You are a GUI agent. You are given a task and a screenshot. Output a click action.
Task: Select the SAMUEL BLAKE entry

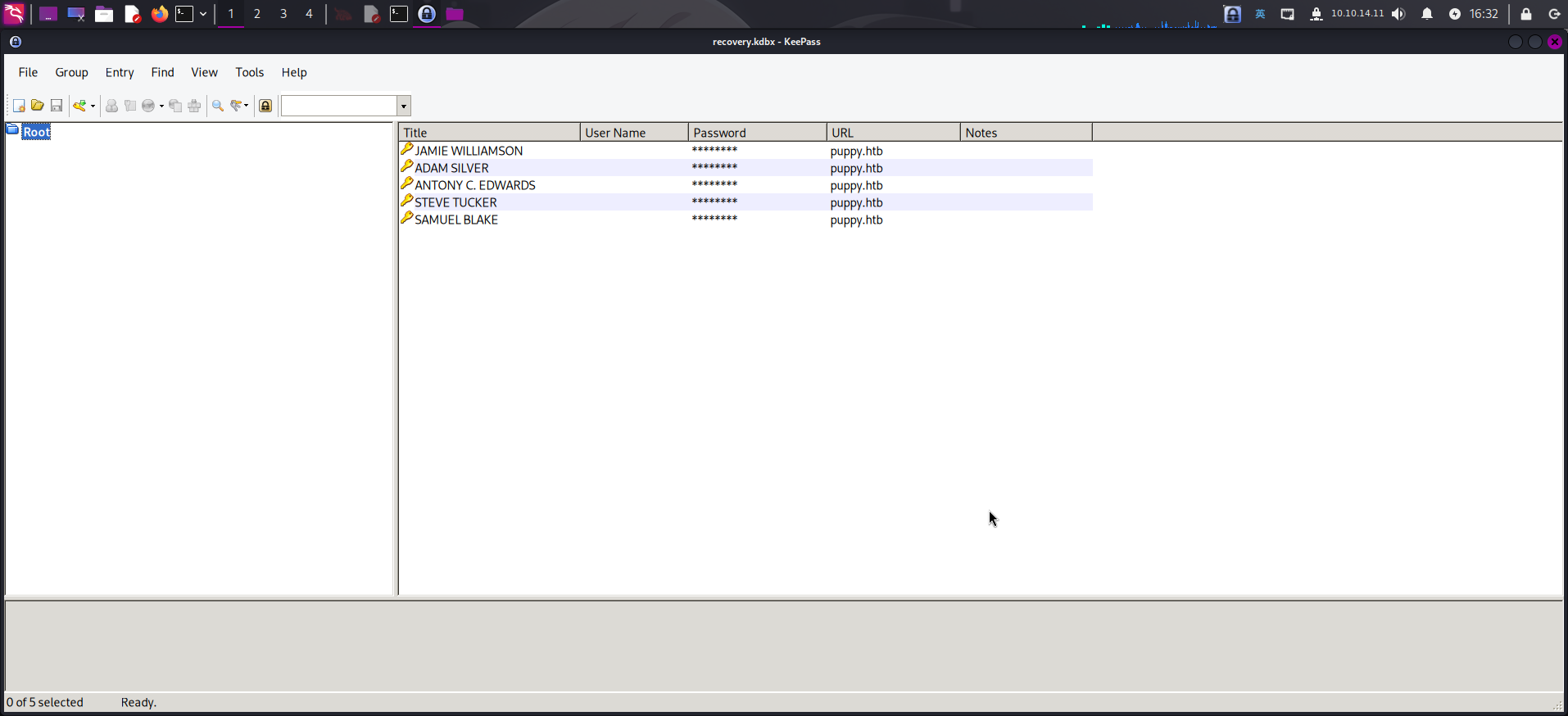(x=455, y=220)
